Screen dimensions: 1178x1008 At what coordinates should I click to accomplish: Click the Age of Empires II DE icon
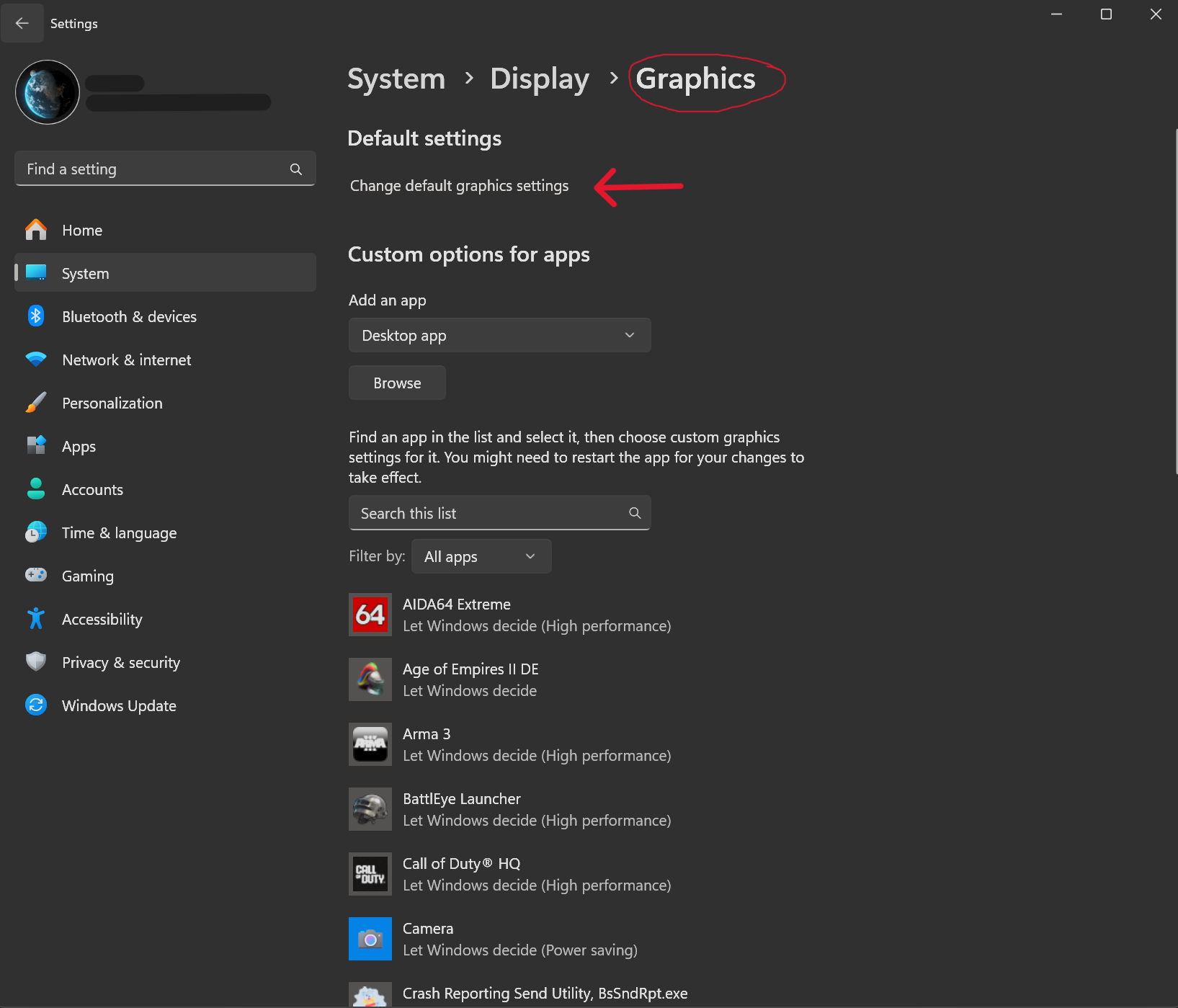(370, 679)
